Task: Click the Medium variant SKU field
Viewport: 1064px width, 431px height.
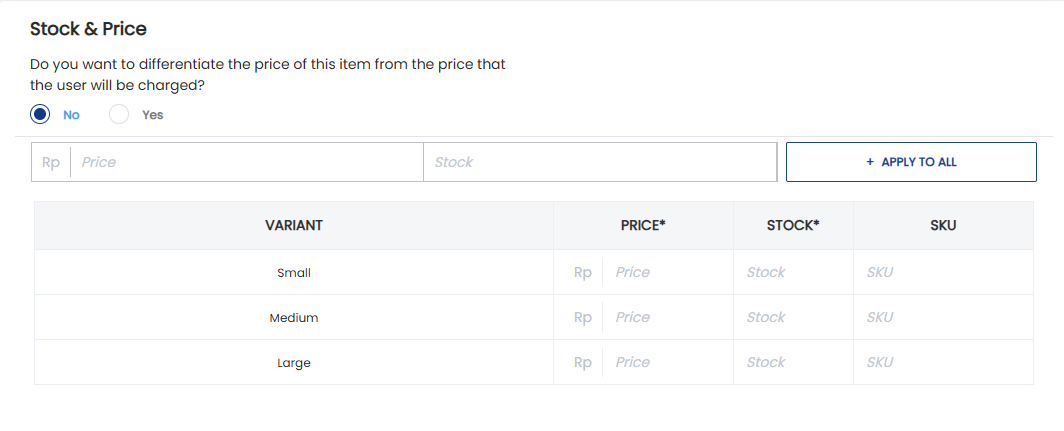Action: pos(943,317)
